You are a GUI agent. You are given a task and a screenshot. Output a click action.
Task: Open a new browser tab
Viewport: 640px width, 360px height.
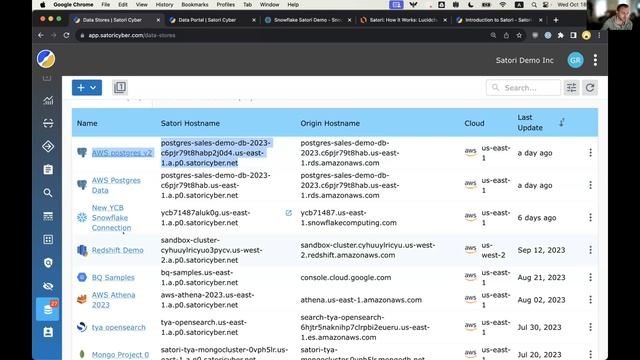click(556, 20)
